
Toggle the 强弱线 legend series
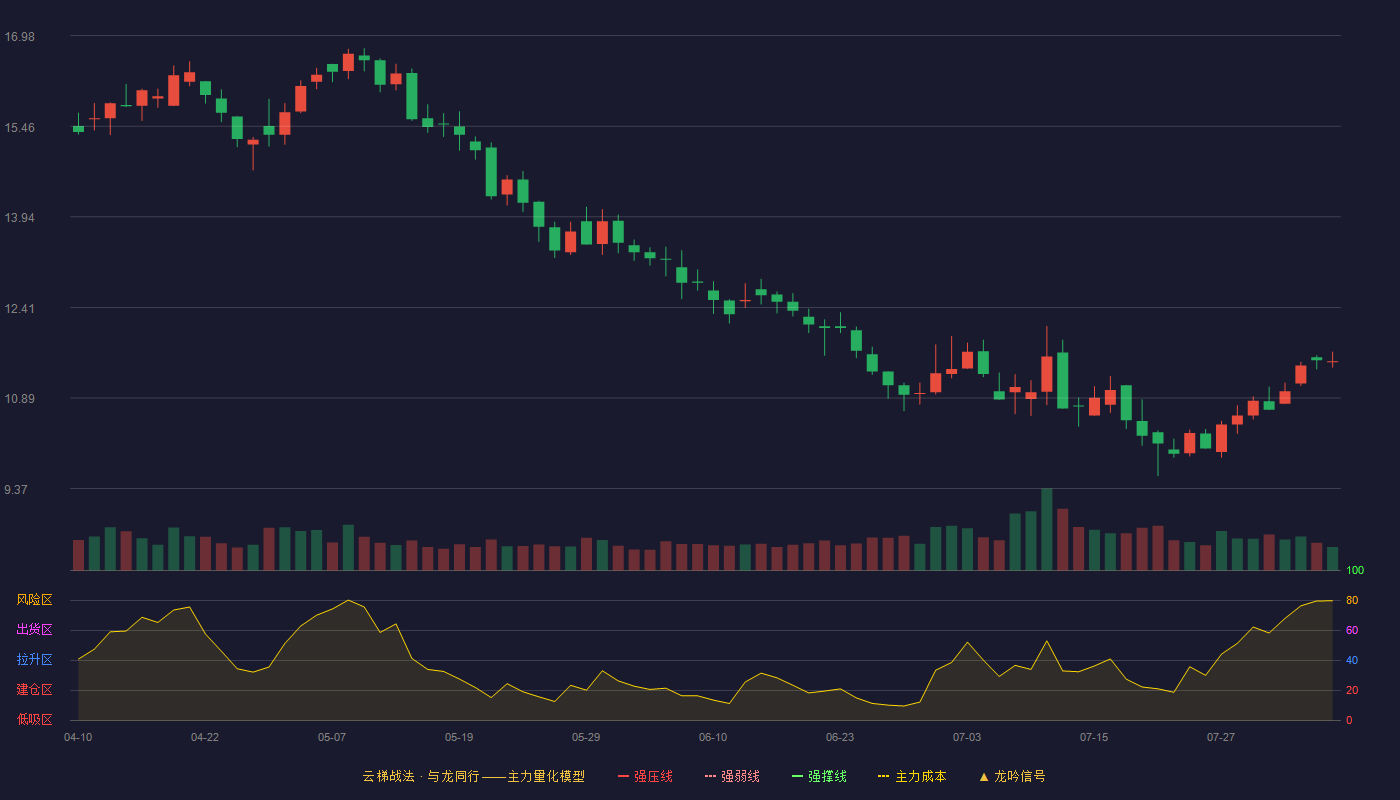click(732, 776)
